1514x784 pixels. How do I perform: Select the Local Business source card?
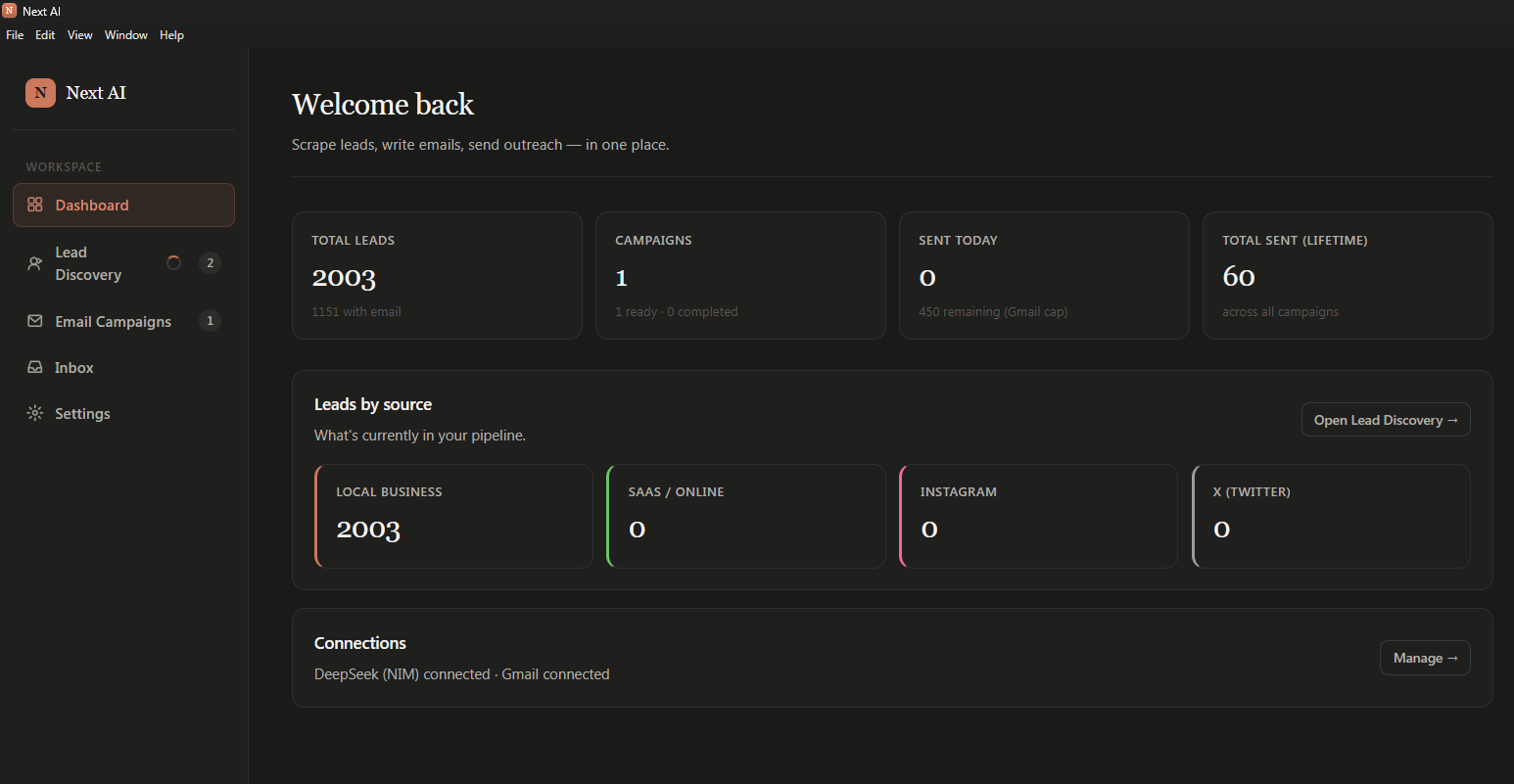pyautogui.click(x=453, y=516)
